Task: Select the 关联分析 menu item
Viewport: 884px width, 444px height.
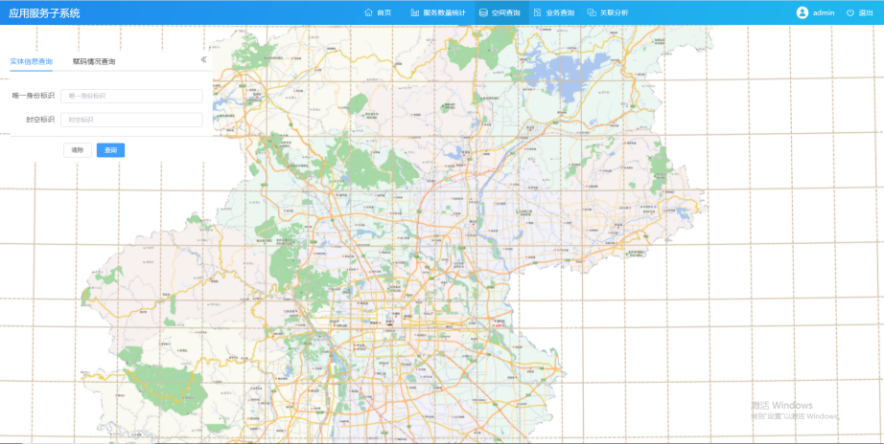Action: pyautogui.click(x=614, y=13)
